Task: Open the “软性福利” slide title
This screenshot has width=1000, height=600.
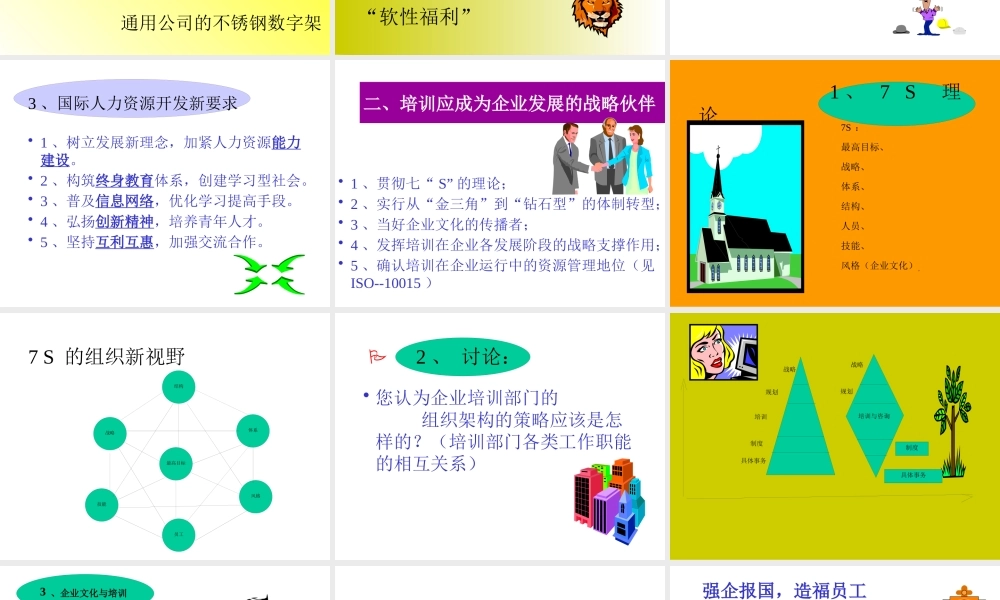Action: [x=418, y=17]
